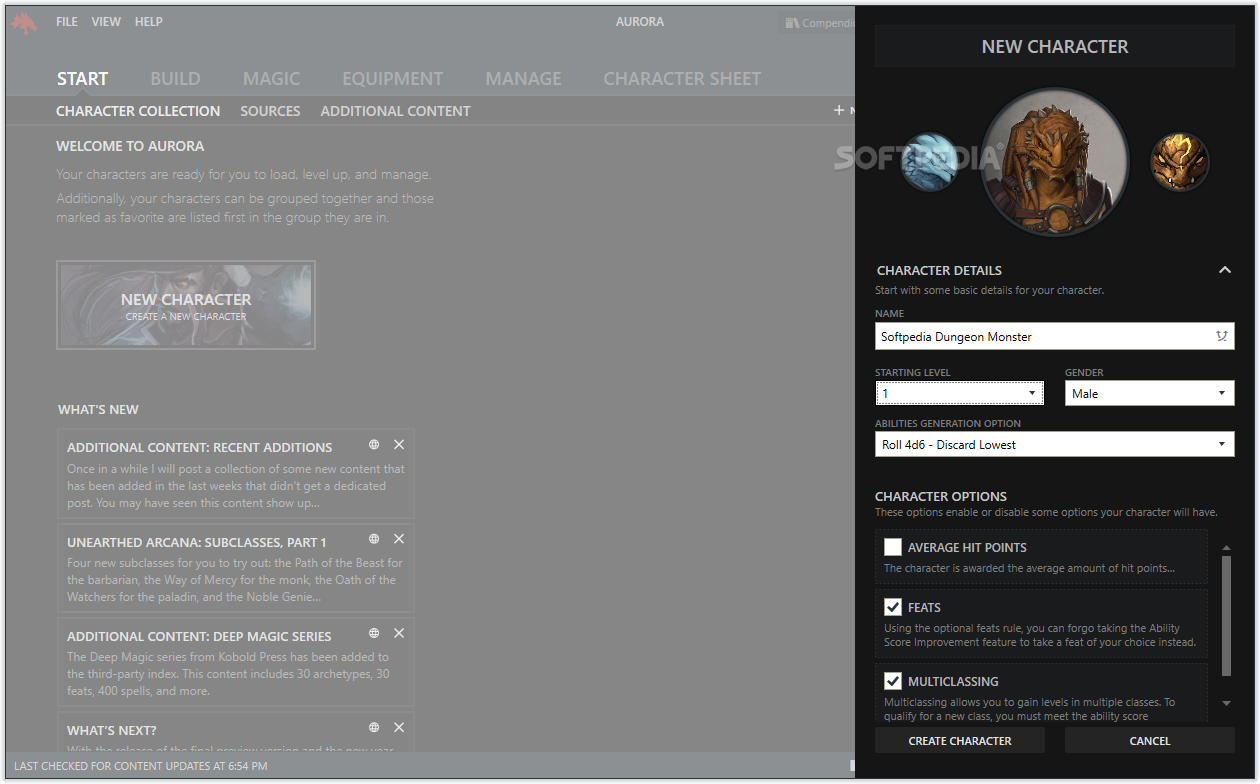Pick the blue dragon portrait
The image size is (1260, 784).
(x=929, y=162)
